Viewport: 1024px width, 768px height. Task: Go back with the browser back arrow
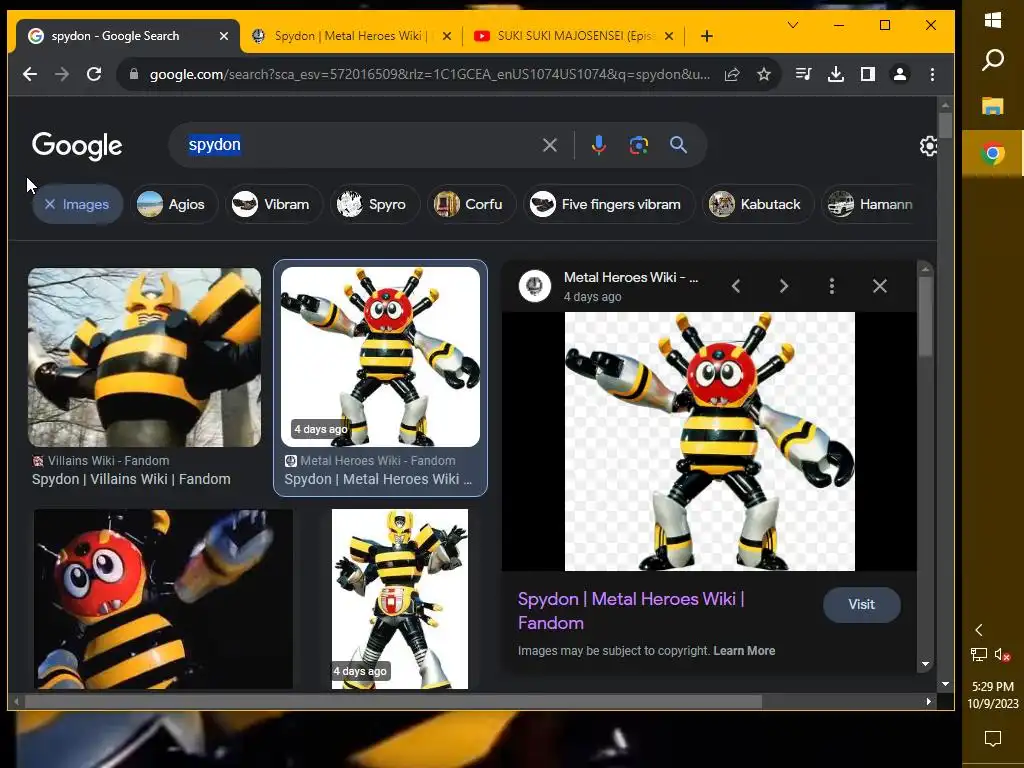[x=30, y=74]
